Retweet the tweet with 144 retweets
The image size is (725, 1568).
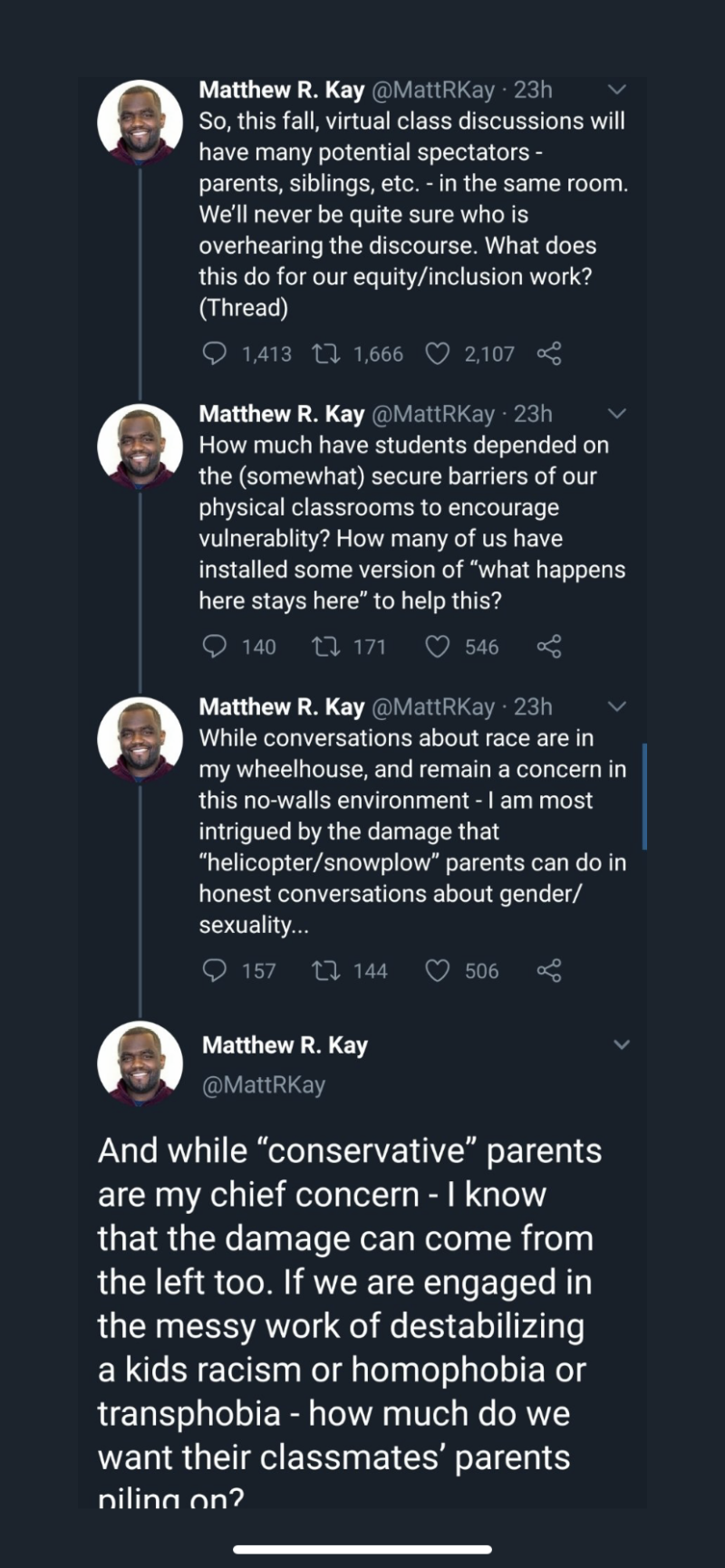(x=324, y=970)
